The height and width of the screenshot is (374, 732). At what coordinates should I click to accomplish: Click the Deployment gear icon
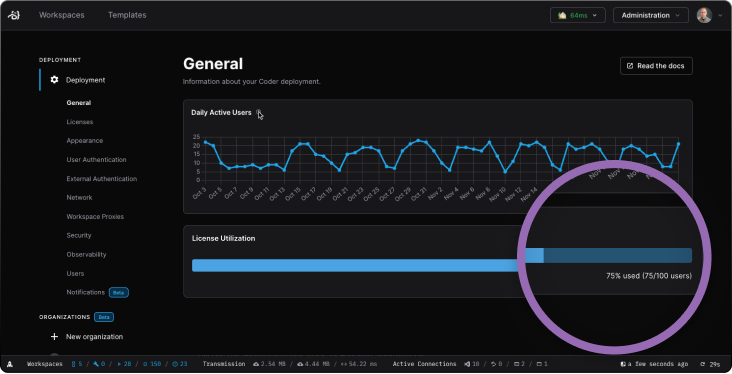coord(55,80)
